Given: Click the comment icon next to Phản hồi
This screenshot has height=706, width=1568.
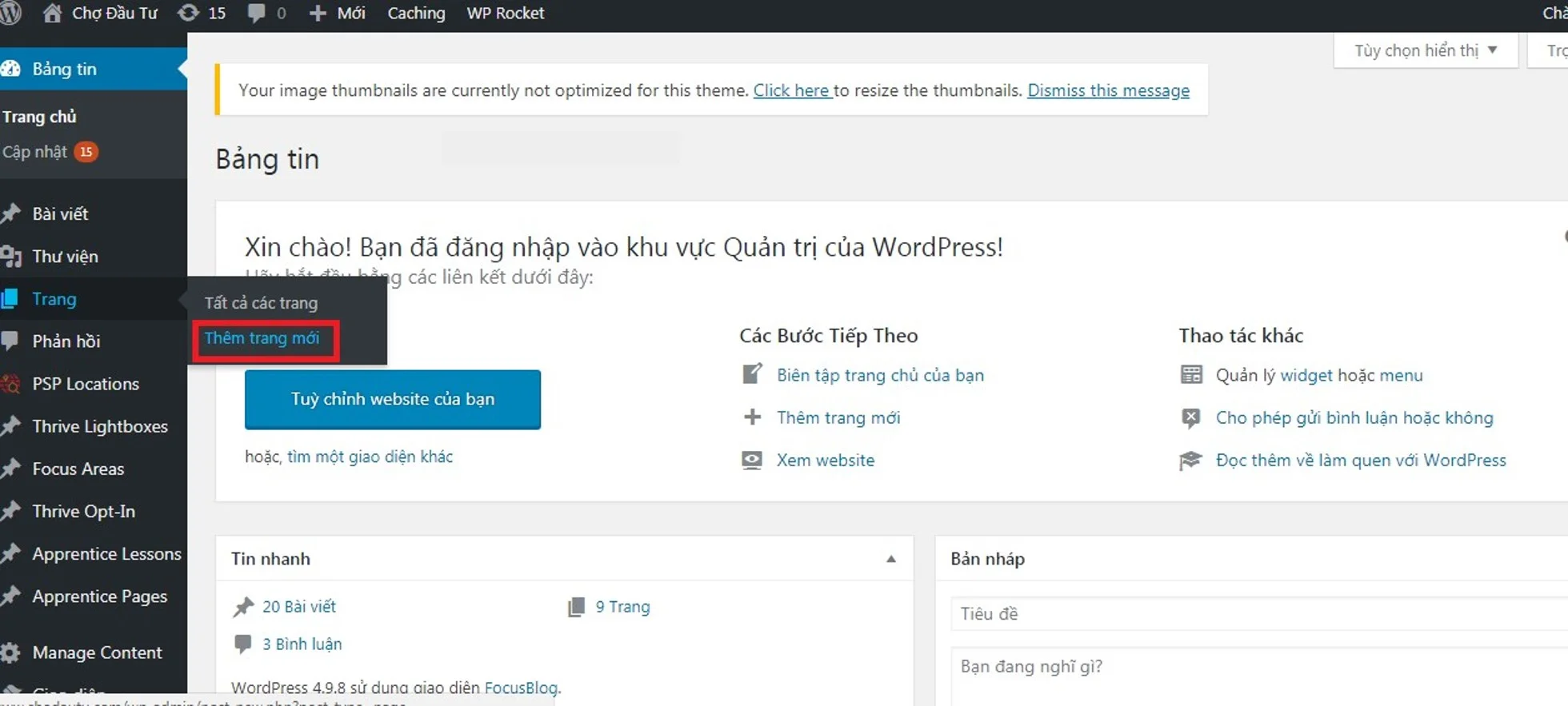Looking at the screenshot, I should pos(10,341).
